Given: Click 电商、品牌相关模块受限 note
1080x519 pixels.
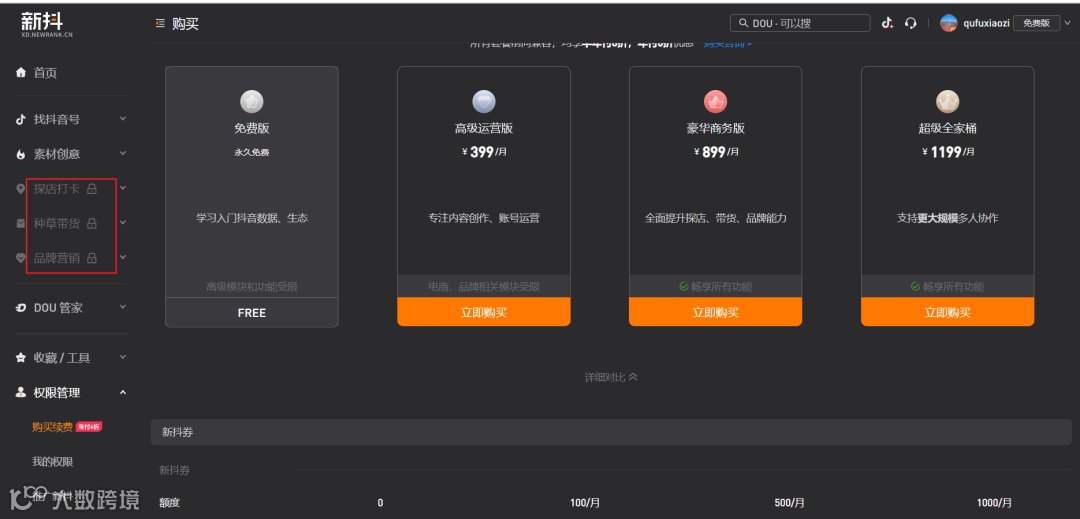Looking at the screenshot, I should (484, 286).
